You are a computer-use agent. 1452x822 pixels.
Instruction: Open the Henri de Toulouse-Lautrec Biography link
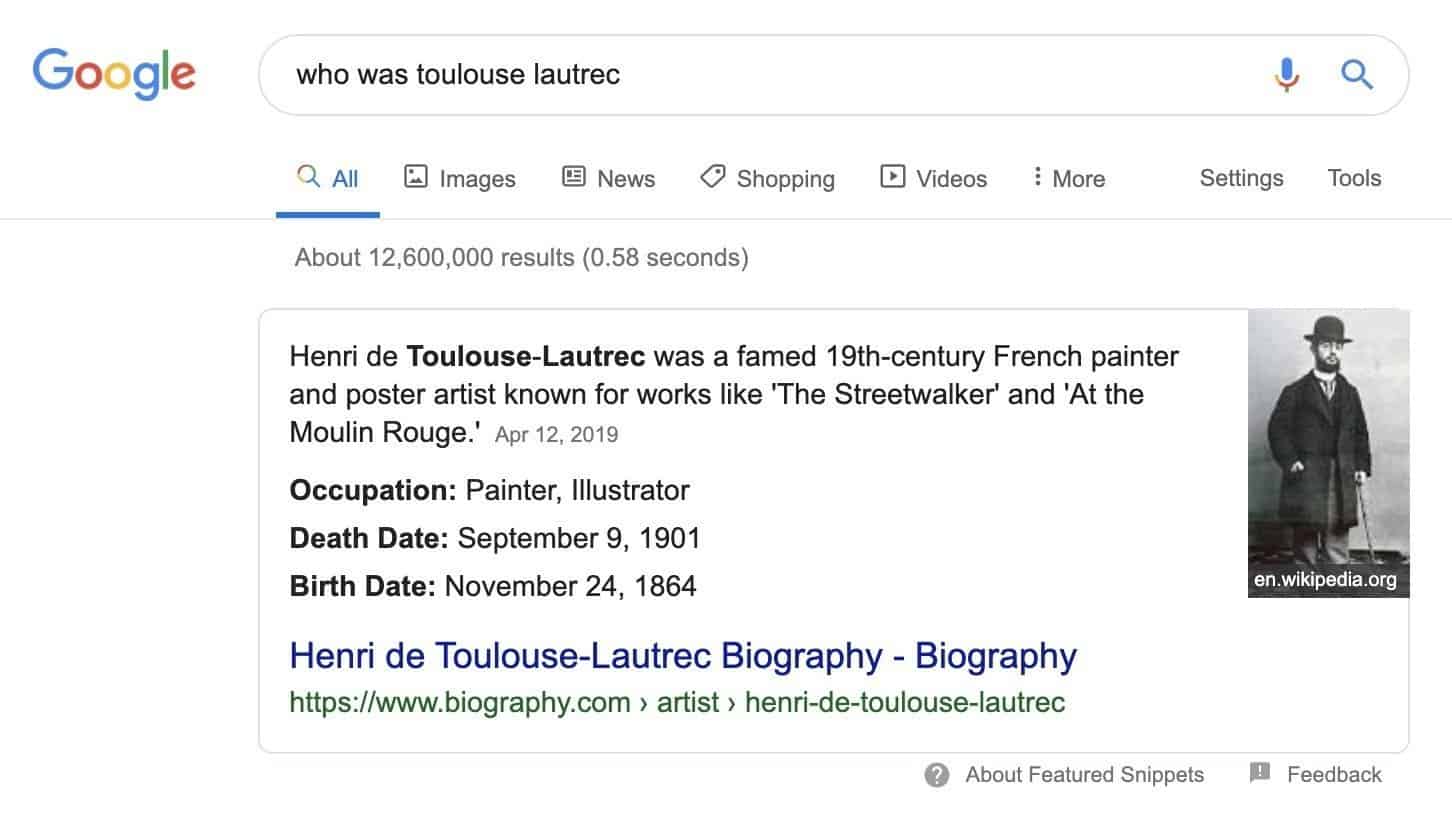(x=682, y=655)
